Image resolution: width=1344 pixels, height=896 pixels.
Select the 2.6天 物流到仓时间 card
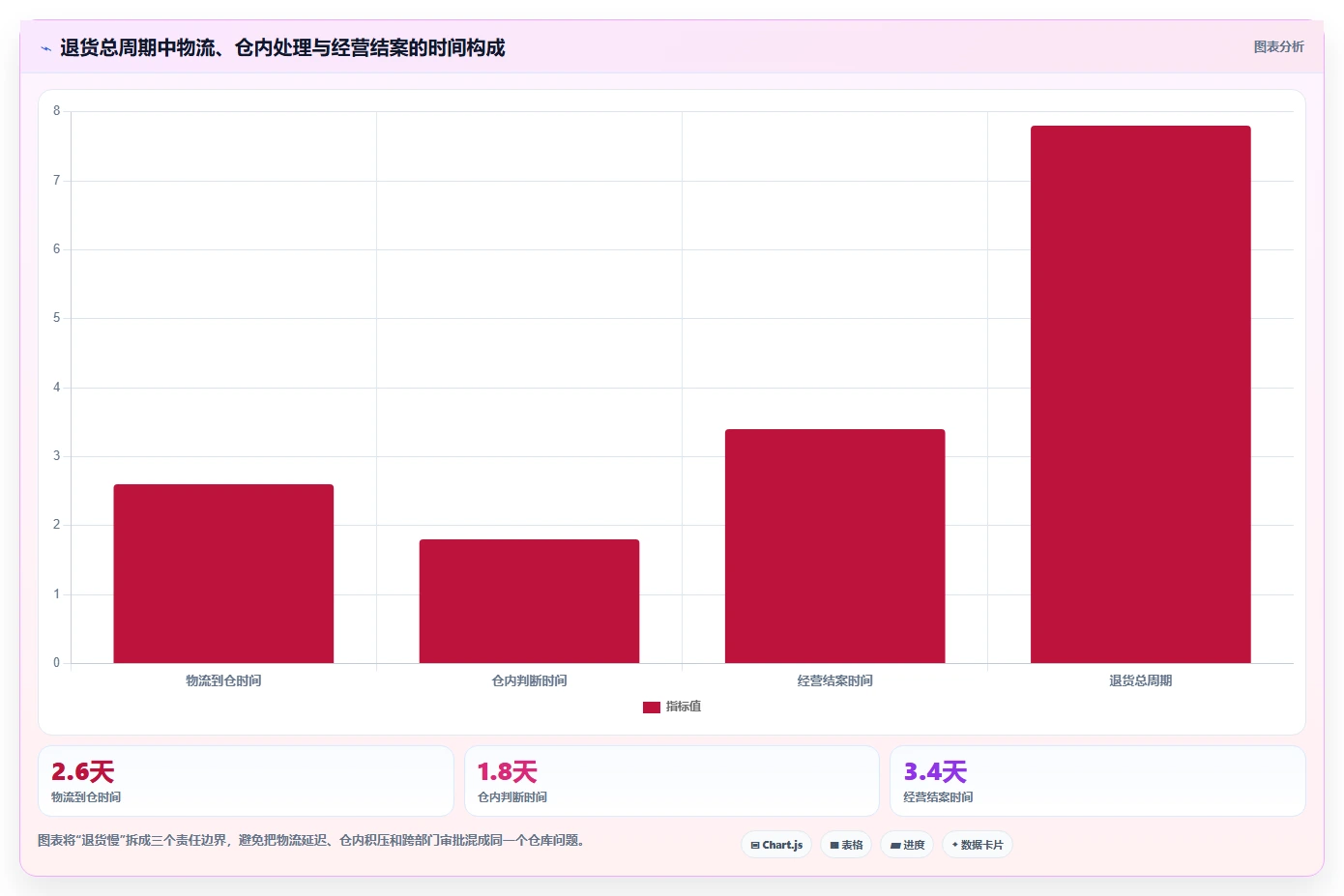(x=246, y=781)
